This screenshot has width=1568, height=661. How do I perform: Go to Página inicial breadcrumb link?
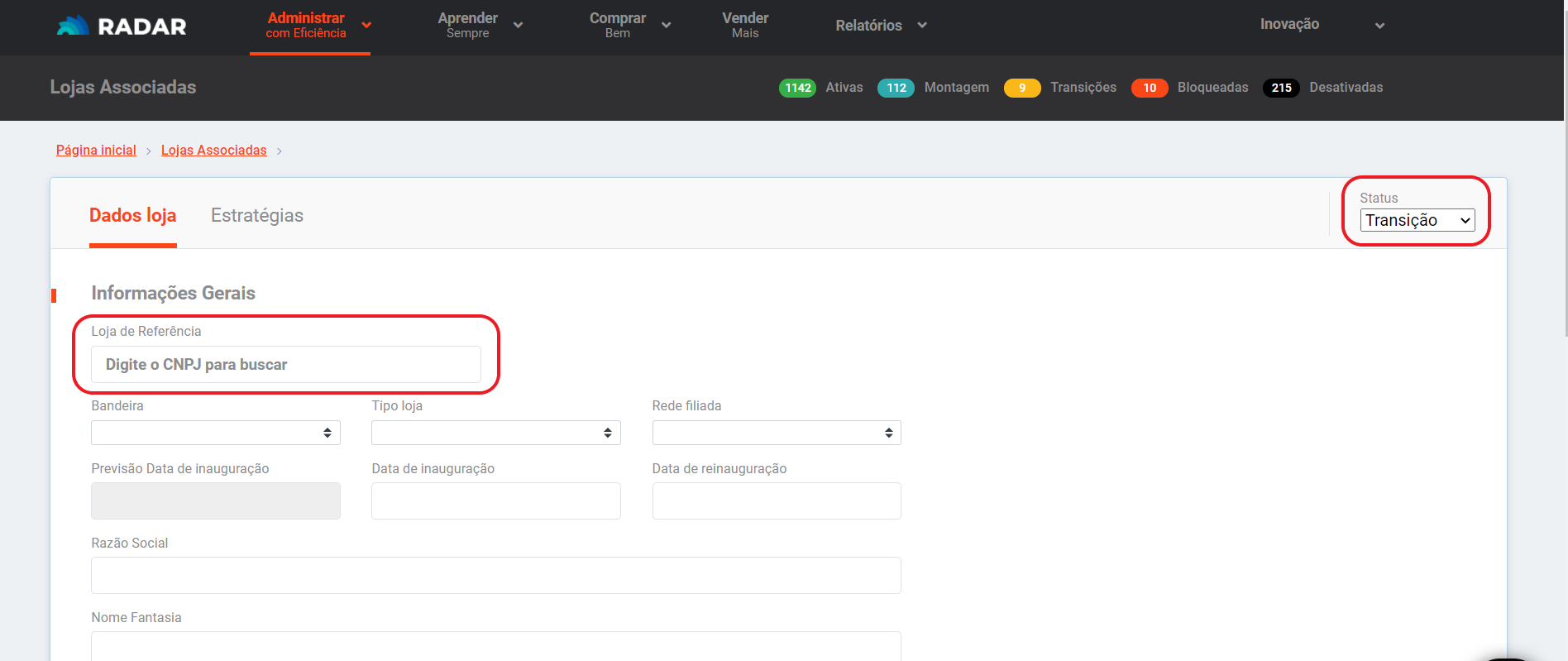pyautogui.click(x=96, y=150)
